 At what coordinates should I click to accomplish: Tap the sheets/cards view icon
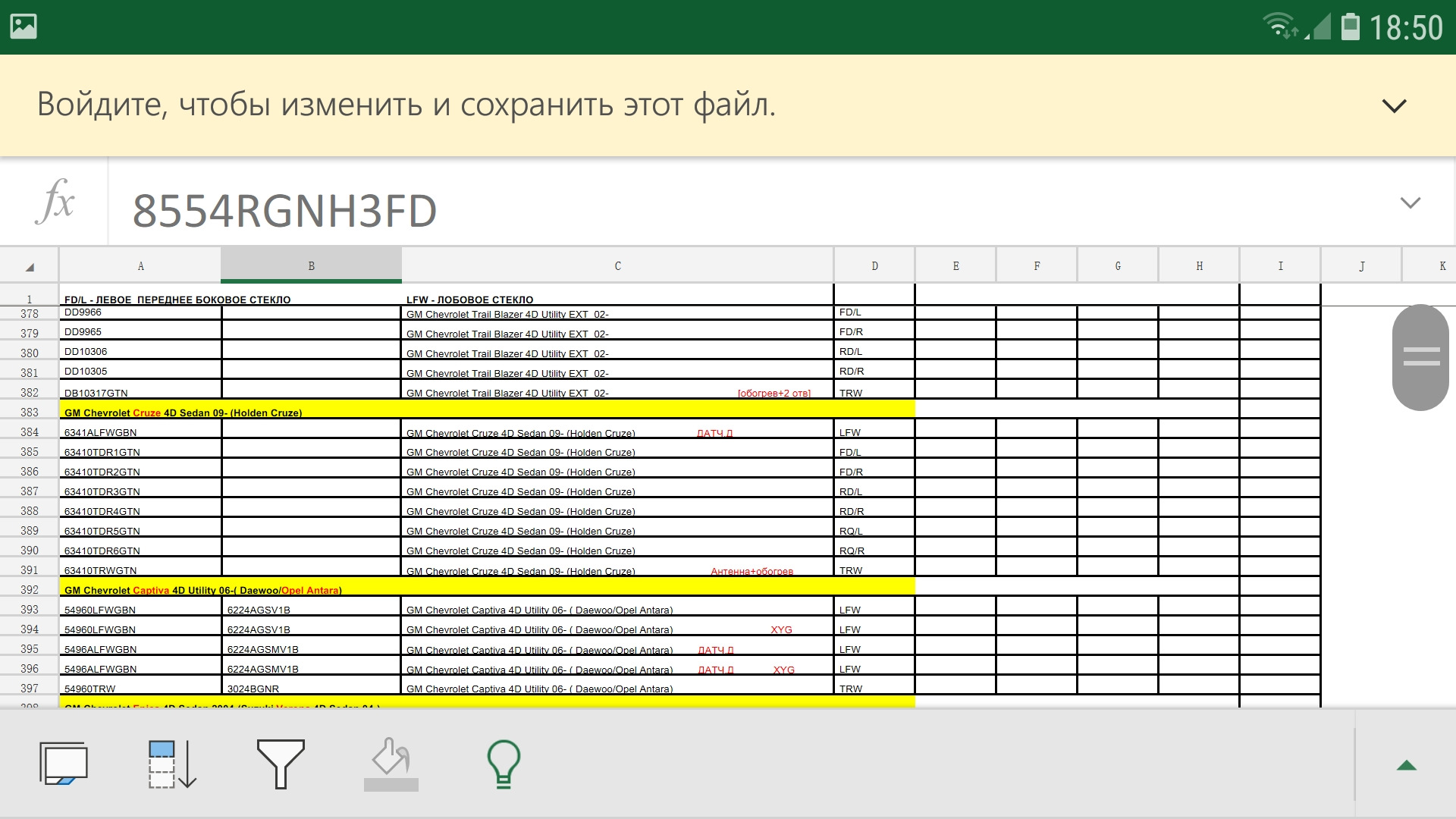[x=64, y=764]
